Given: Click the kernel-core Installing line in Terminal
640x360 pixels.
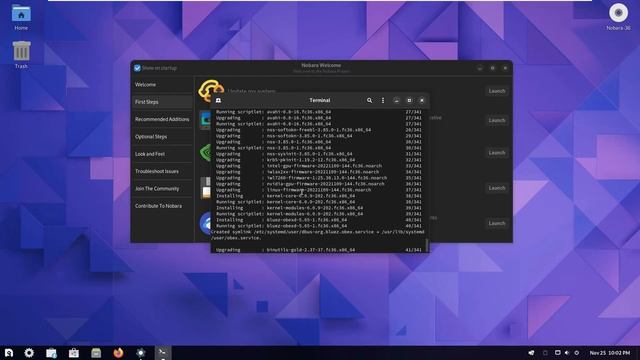Looking at the screenshot, I should coord(319,196).
